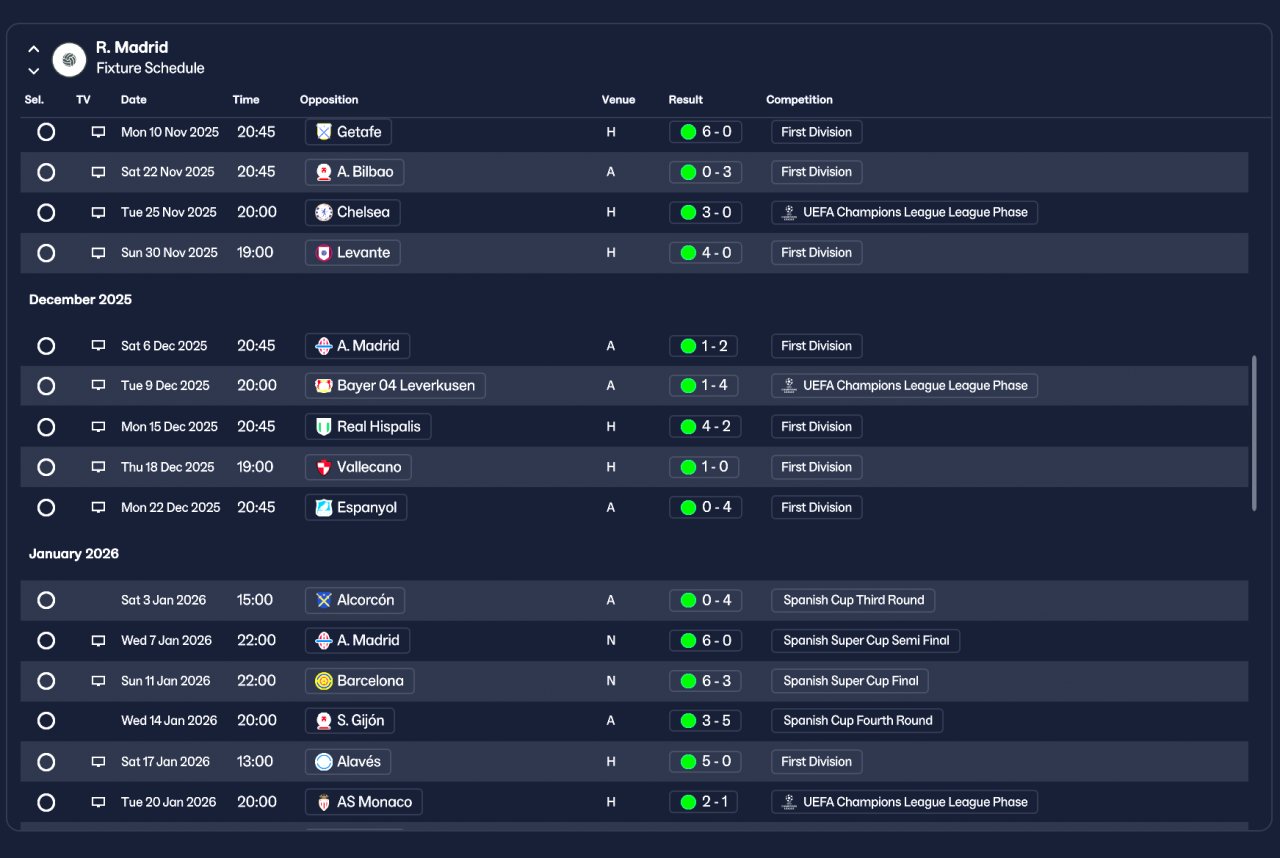Open Spanish Super Cup Semi Final competition link
The image size is (1280, 858).
click(866, 640)
